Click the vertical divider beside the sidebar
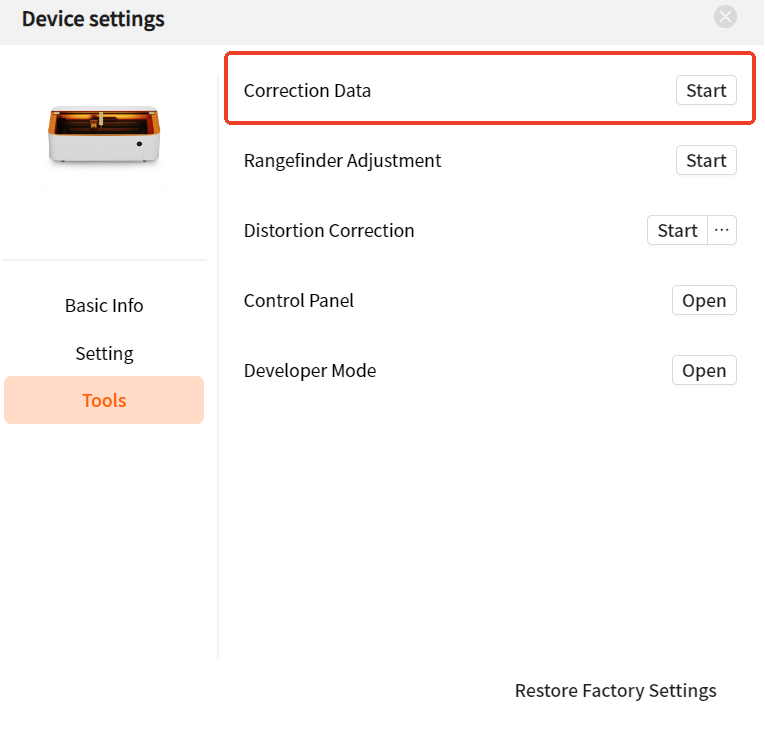 (218, 366)
